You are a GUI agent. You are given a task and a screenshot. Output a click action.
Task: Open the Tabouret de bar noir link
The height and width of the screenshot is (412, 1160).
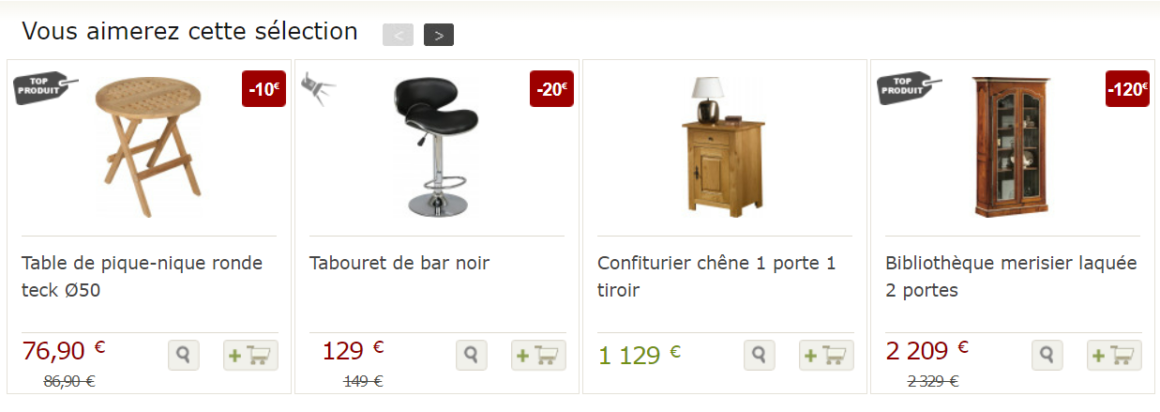point(399,263)
